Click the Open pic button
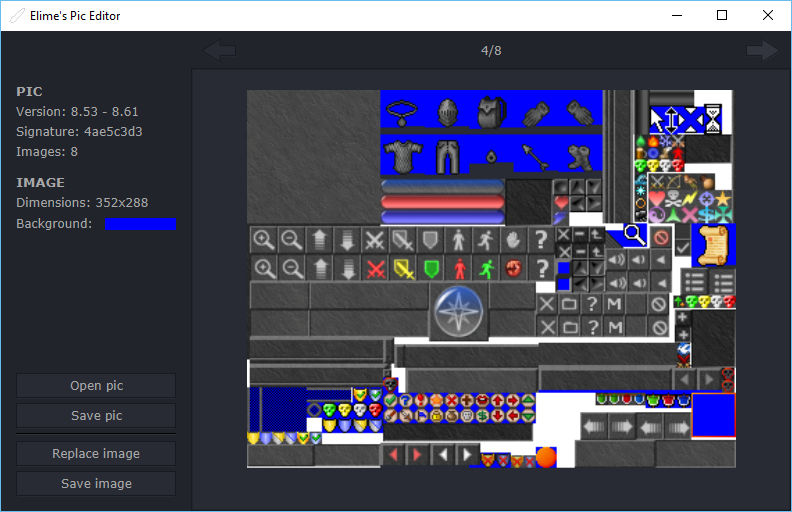Image resolution: width=792 pixels, height=512 pixels. click(x=96, y=386)
